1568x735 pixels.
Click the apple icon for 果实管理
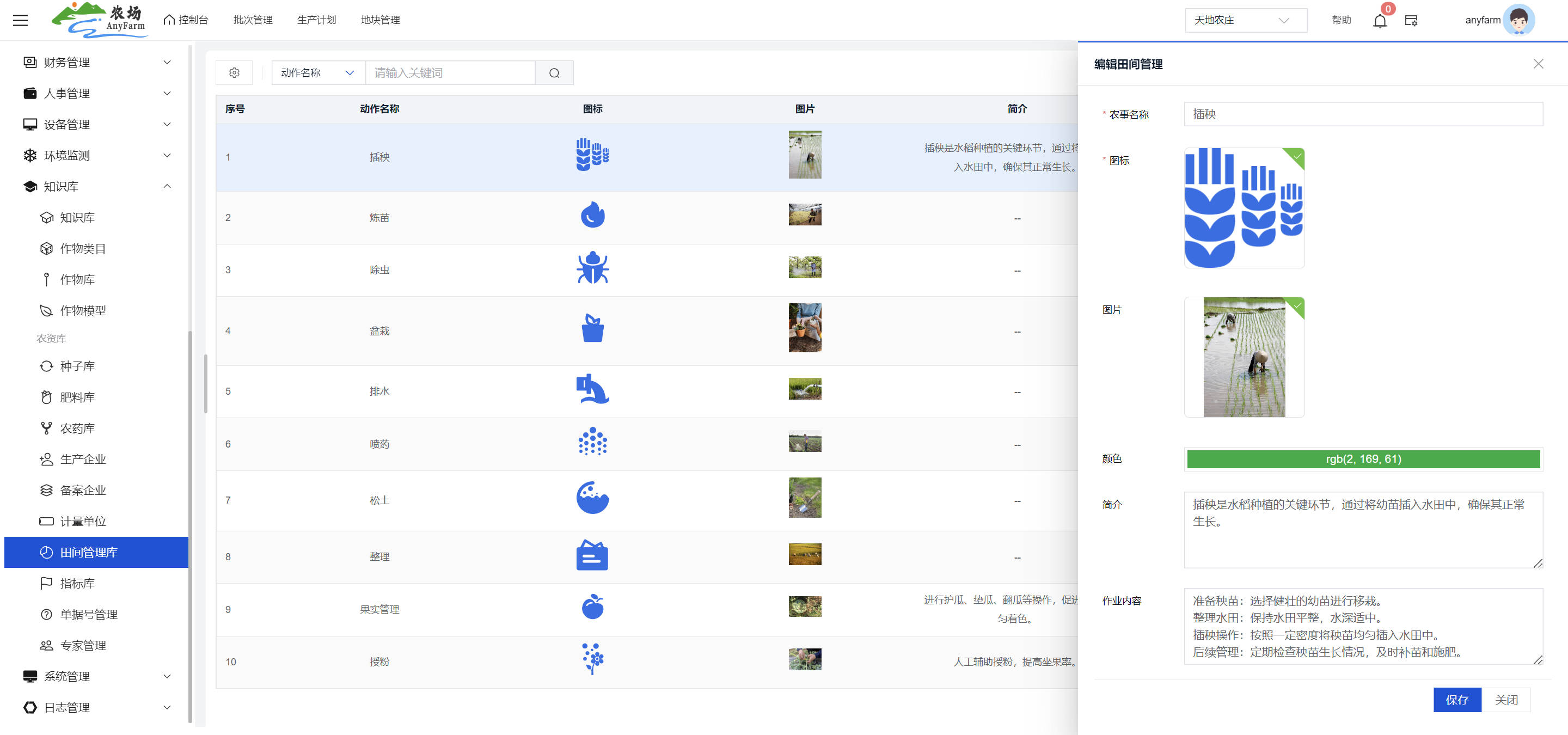592,607
